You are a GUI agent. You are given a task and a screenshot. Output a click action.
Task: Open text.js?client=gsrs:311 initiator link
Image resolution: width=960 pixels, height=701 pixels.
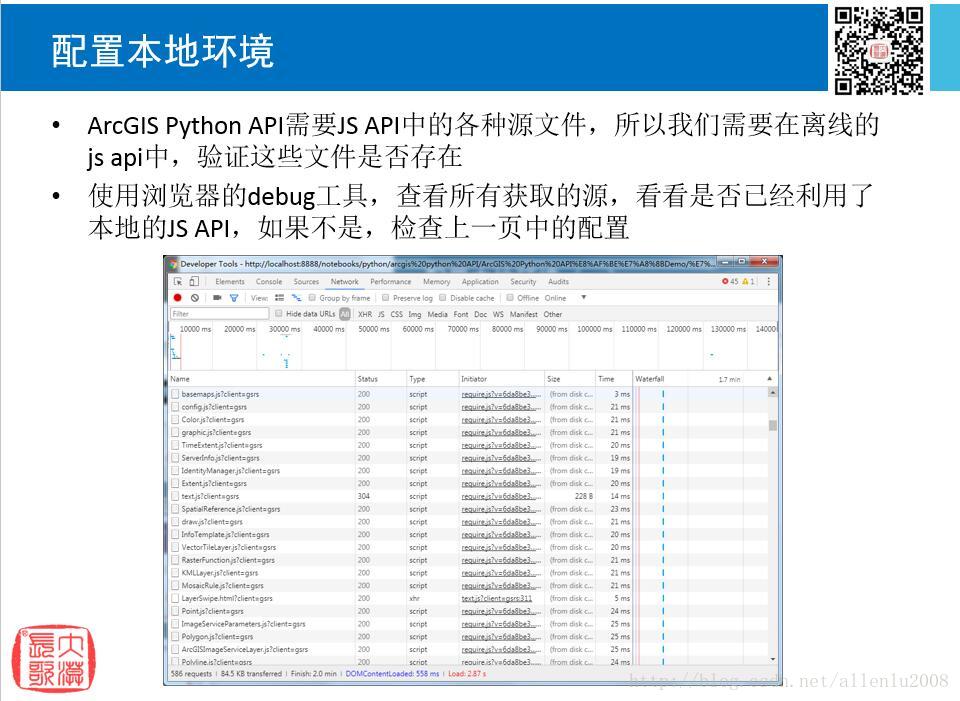[497, 598]
